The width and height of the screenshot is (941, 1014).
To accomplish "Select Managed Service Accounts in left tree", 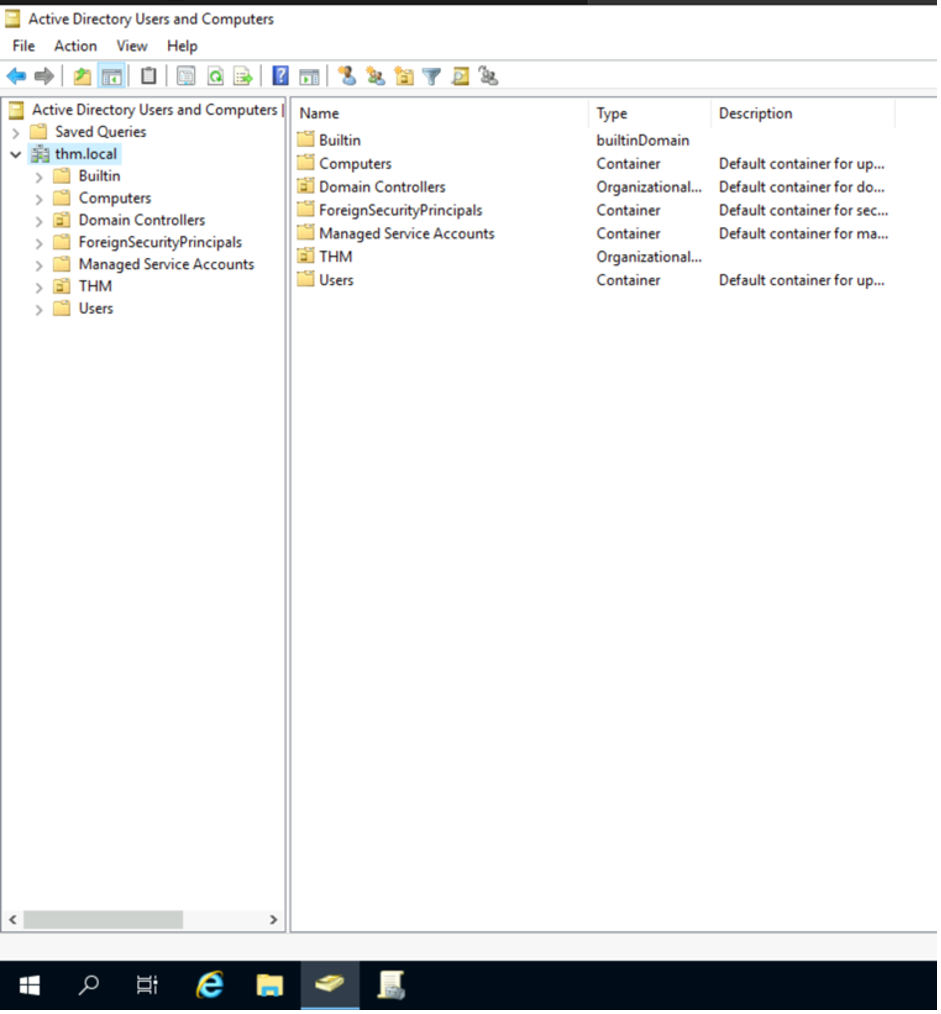I will tap(166, 264).
